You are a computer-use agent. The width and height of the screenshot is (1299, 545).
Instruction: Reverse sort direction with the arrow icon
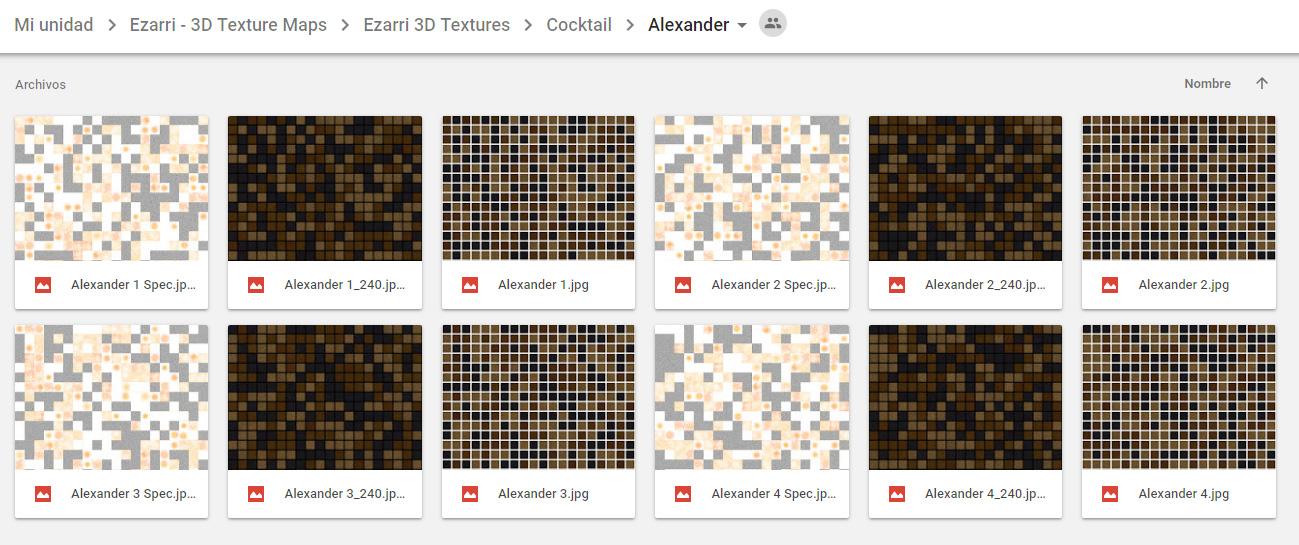point(1262,84)
